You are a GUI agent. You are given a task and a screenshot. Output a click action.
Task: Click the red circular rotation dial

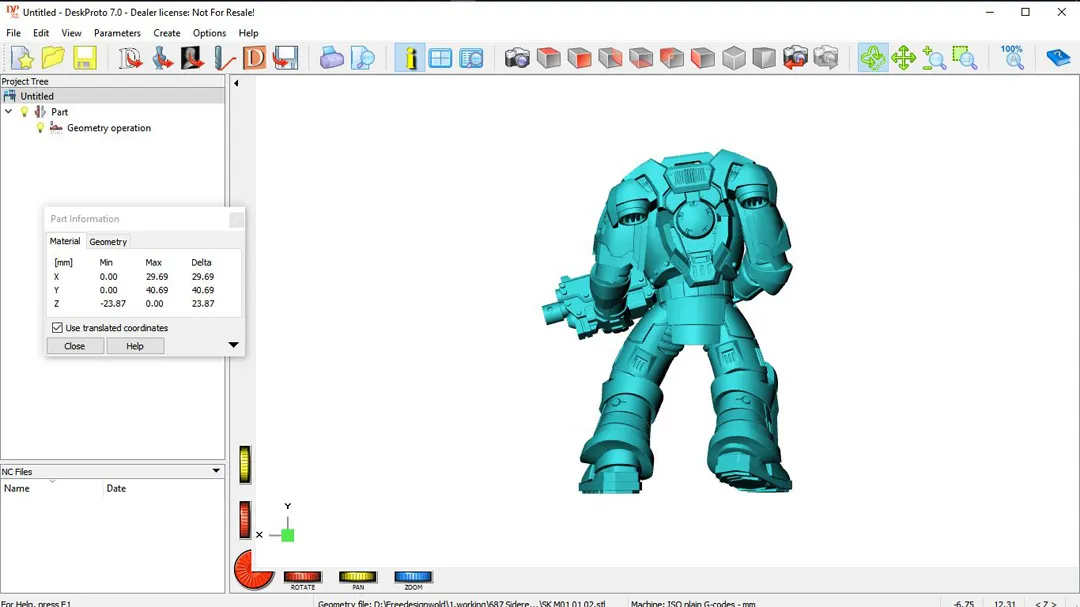click(x=253, y=570)
